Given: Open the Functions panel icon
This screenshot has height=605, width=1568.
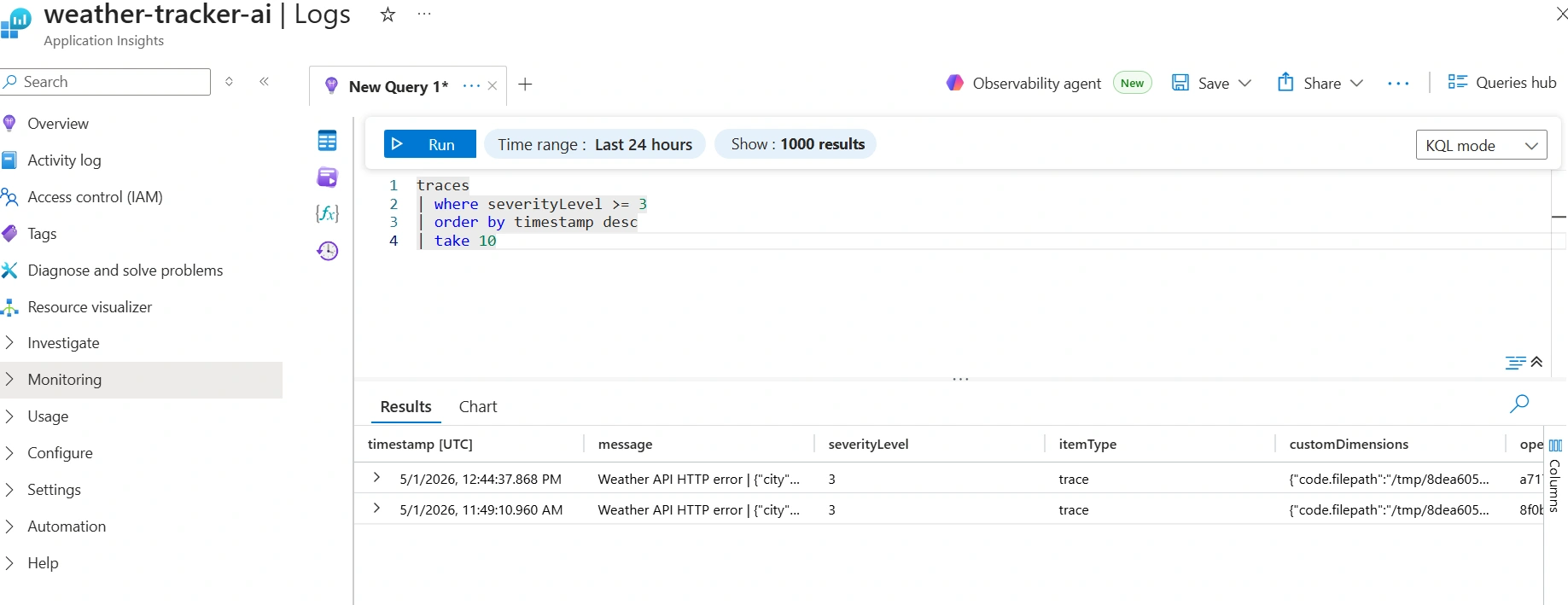Looking at the screenshot, I should pyautogui.click(x=327, y=213).
